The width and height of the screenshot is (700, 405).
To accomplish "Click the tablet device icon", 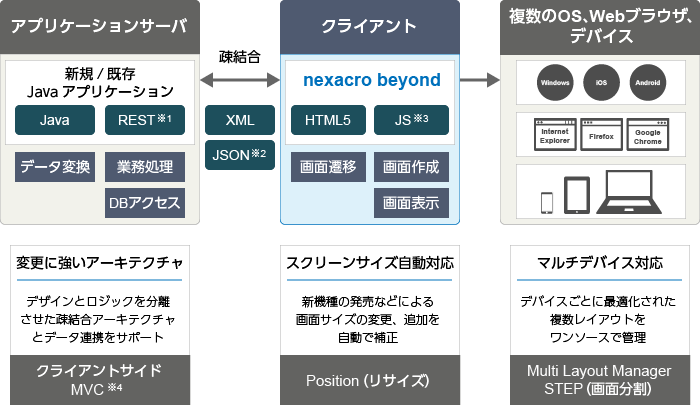I will tap(577, 195).
